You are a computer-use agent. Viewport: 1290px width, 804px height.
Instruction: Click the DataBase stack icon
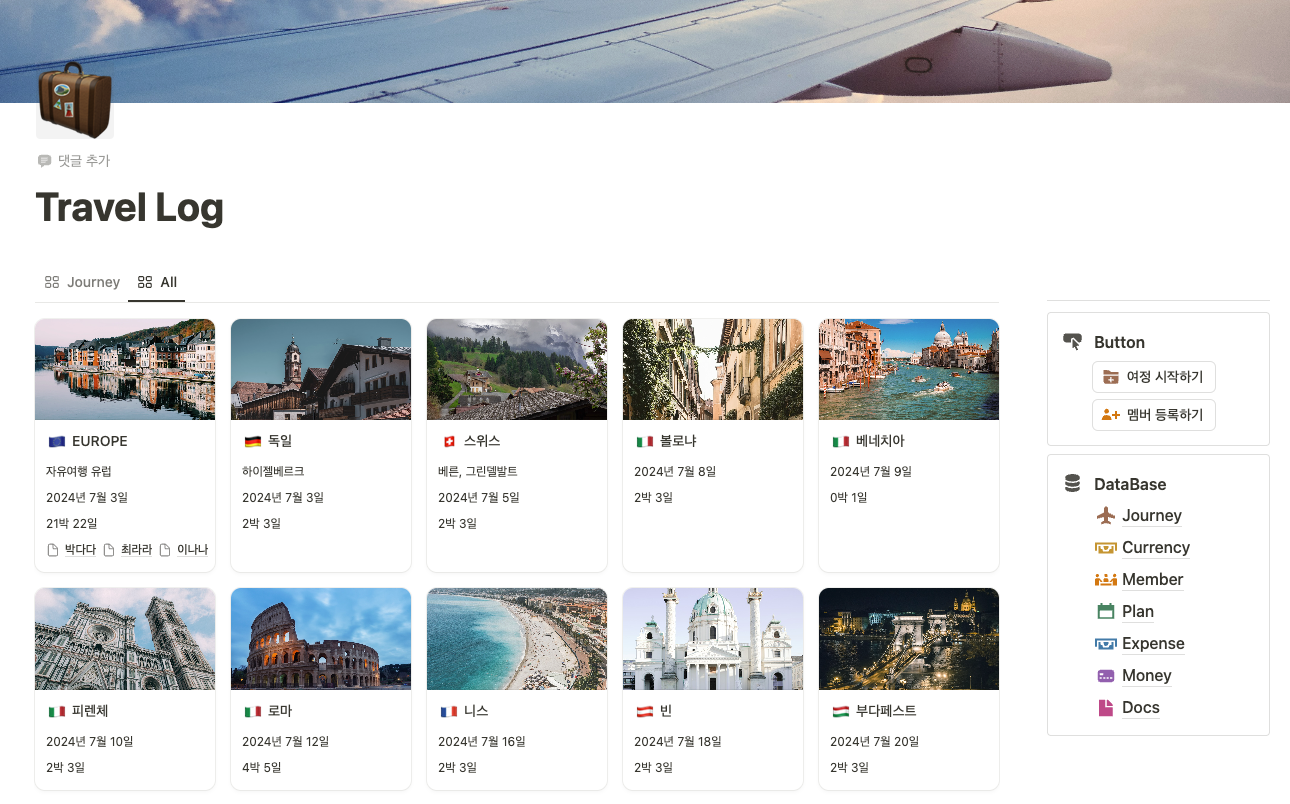(1072, 484)
